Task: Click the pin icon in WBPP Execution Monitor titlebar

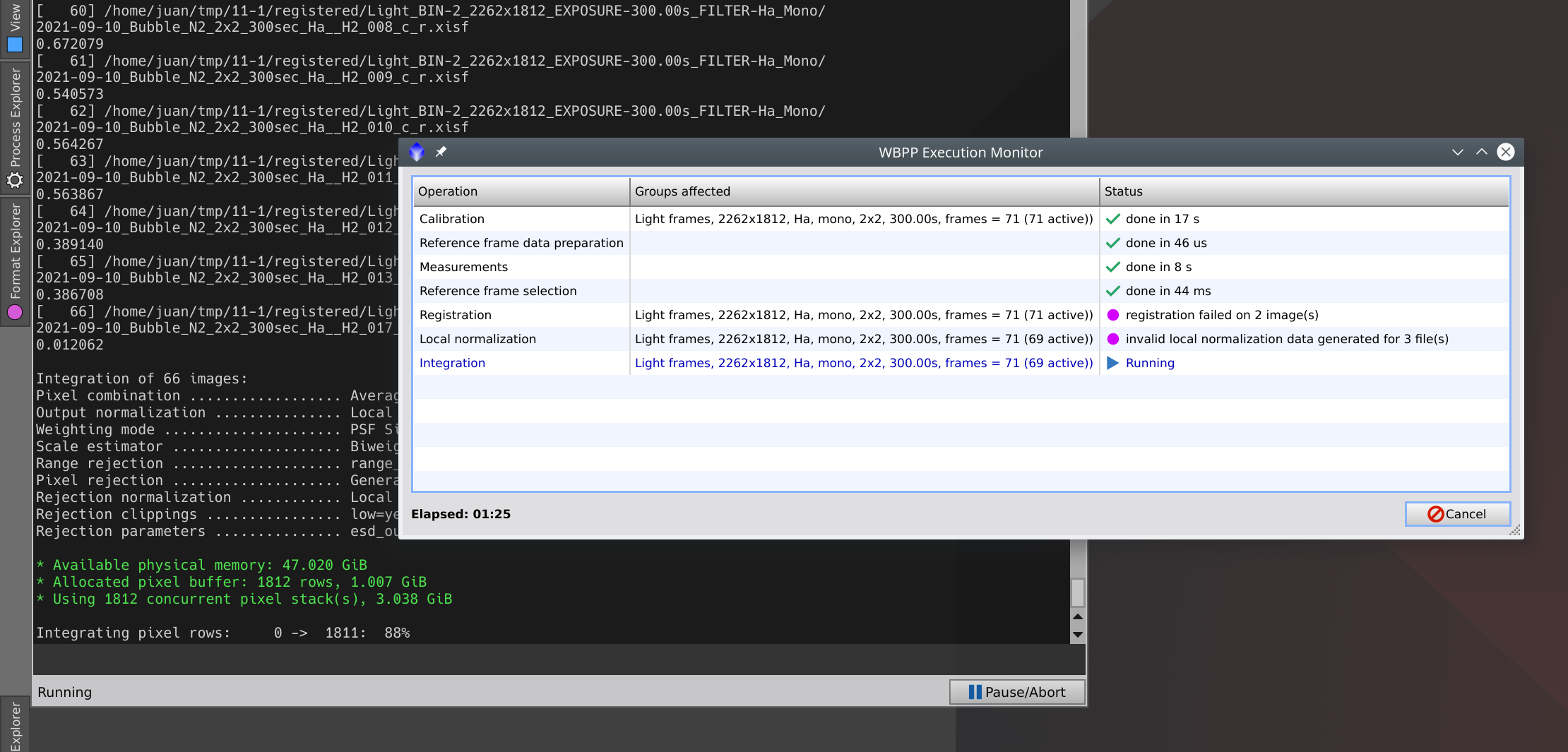Action: [441, 152]
